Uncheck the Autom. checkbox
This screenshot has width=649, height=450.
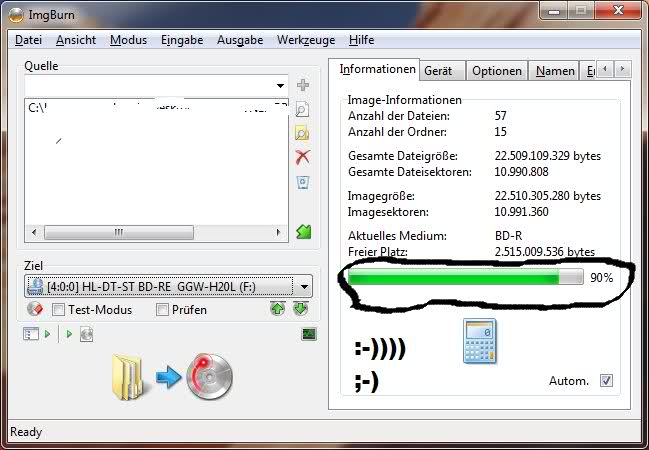point(606,380)
